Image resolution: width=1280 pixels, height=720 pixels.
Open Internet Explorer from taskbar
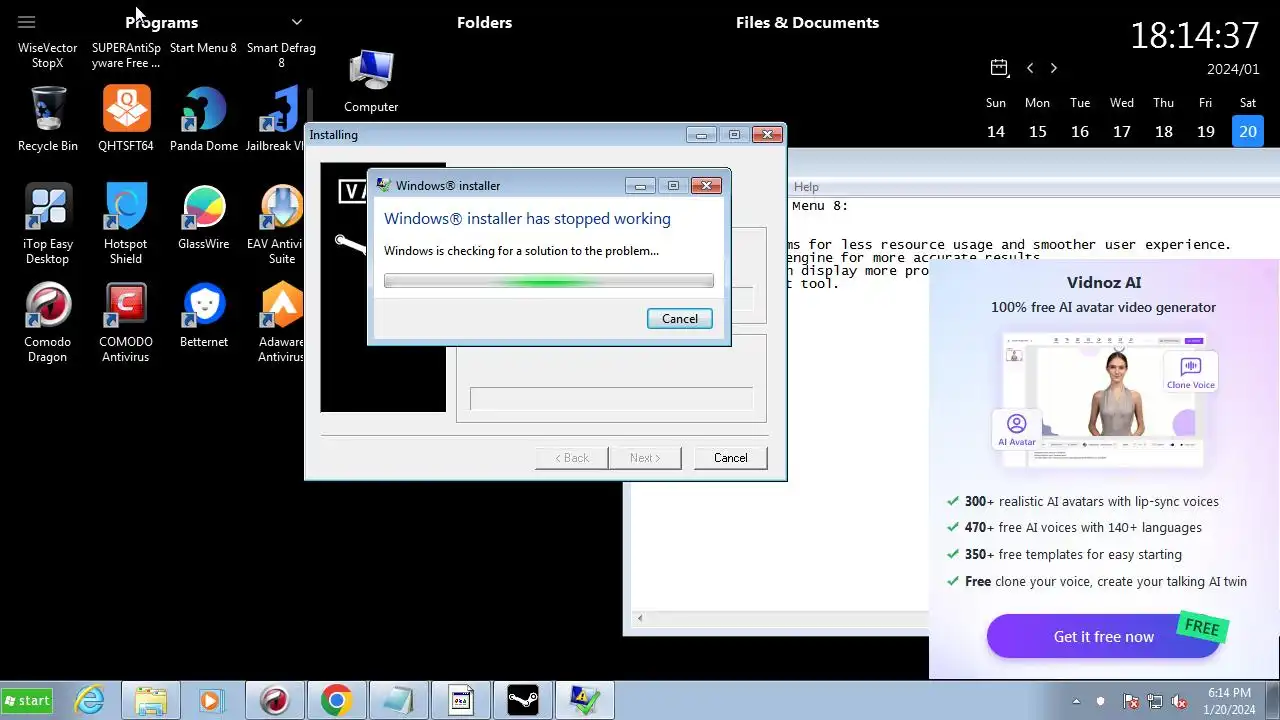pyautogui.click(x=90, y=700)
